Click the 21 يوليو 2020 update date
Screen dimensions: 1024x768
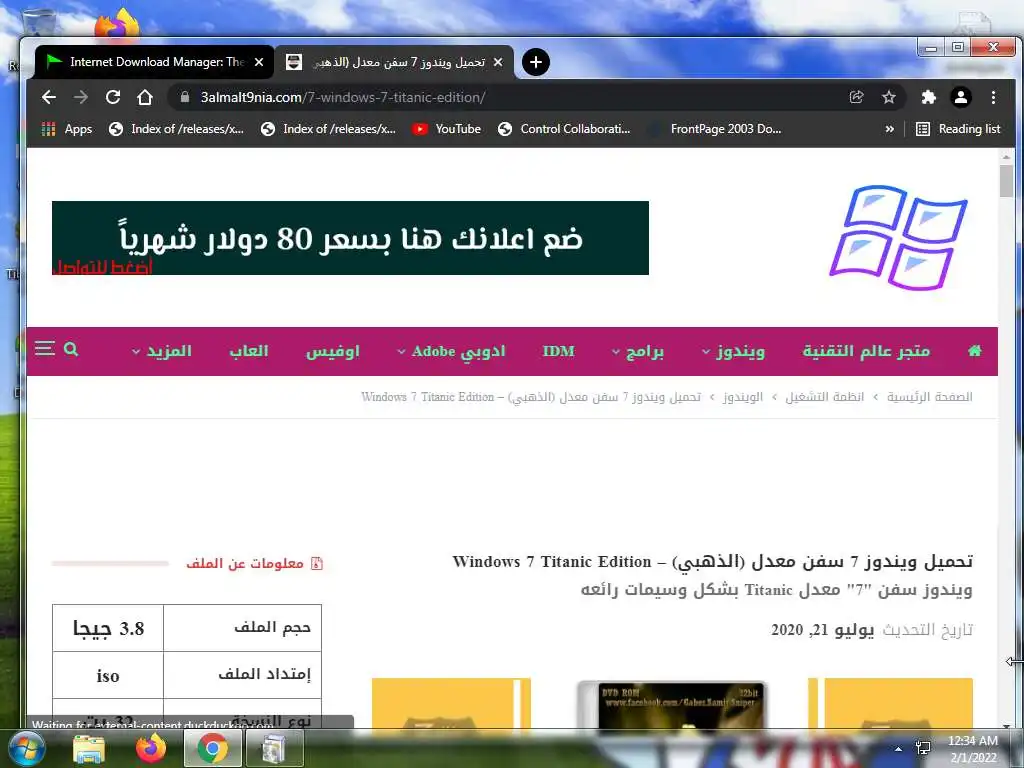(x=822, y=630)
